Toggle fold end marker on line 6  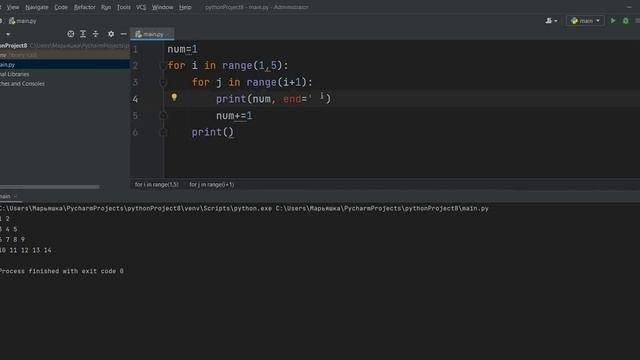(163, 132)
